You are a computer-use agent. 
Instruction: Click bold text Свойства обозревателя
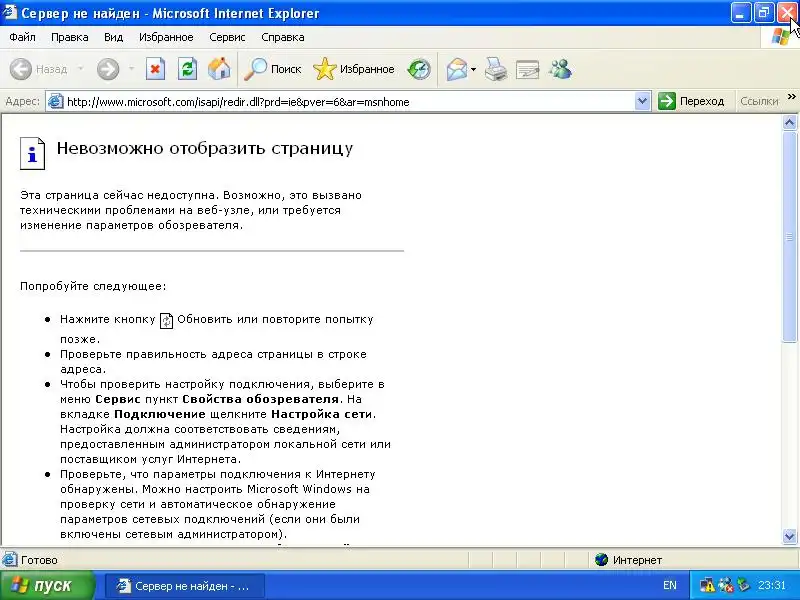(260, 399)
